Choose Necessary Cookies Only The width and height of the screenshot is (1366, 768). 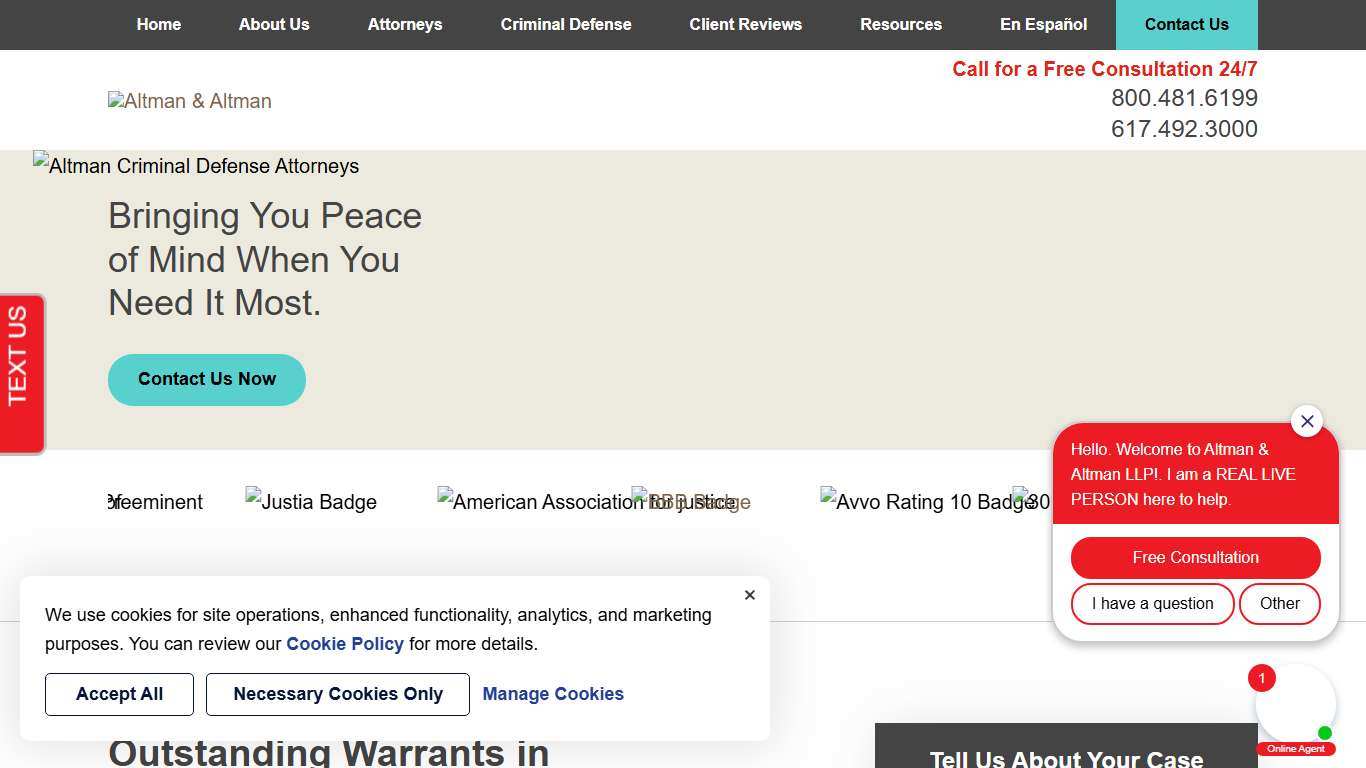click(x=338, y=694)
